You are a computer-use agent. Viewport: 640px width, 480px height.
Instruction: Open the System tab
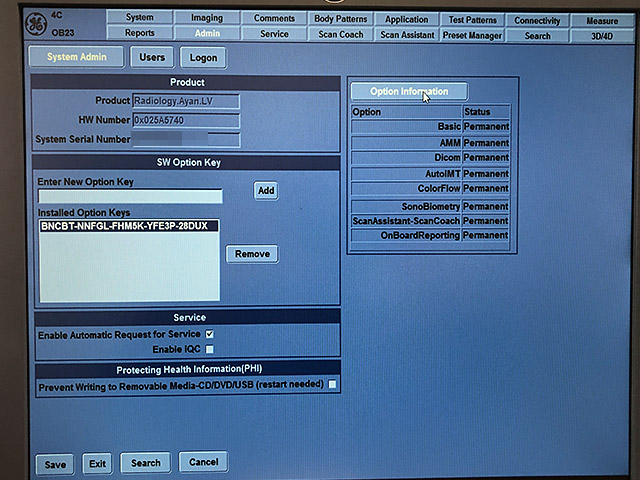click(x=140, y=18)
